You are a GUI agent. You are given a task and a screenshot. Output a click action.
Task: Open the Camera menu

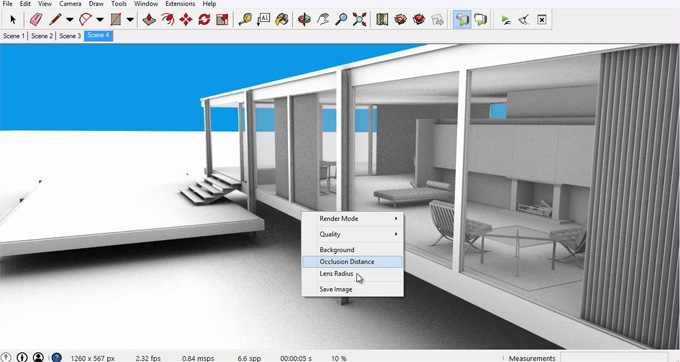pos(70,3)
